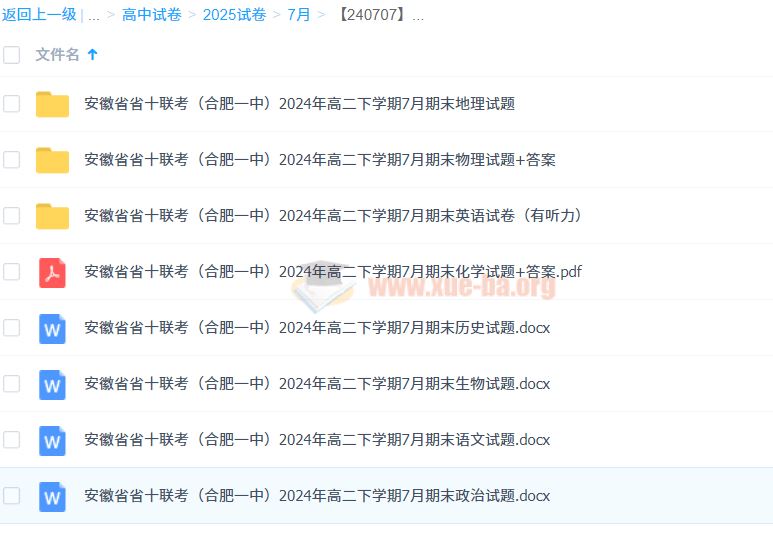Check the box for 英语试卷（有听力）folder
Image resolution: width=773 pixels, height=541 pixels.
pyautogui.click(x=11, y=216)
